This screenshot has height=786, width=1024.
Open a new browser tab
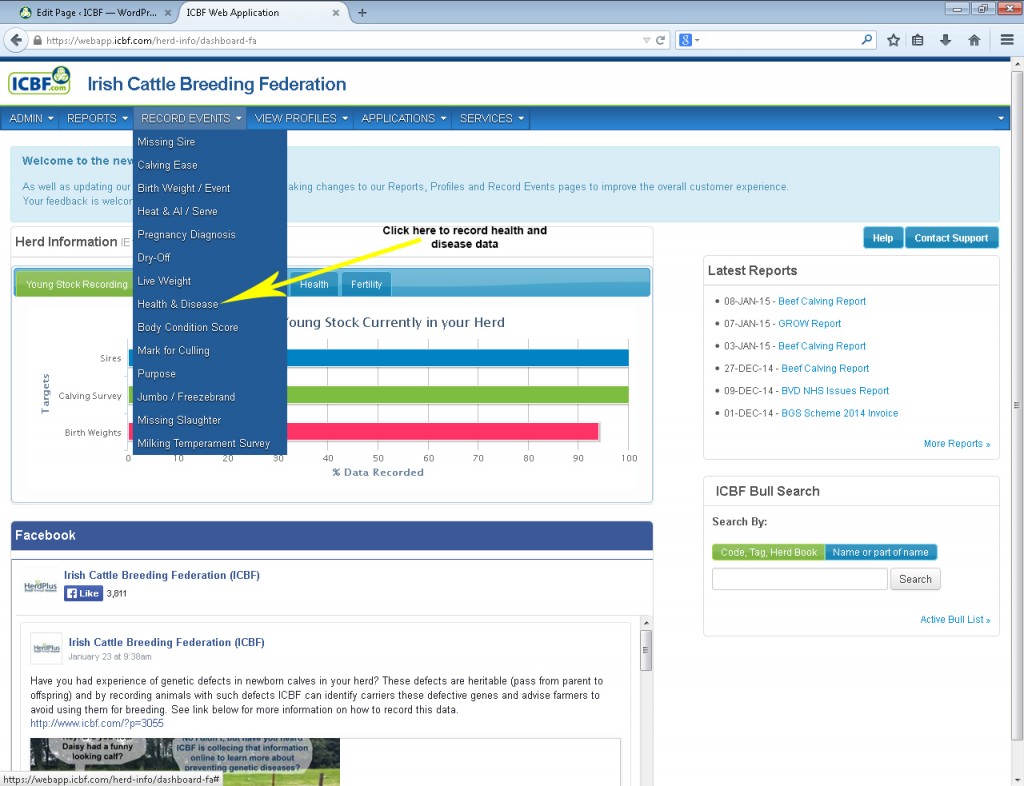coord(362,12)
